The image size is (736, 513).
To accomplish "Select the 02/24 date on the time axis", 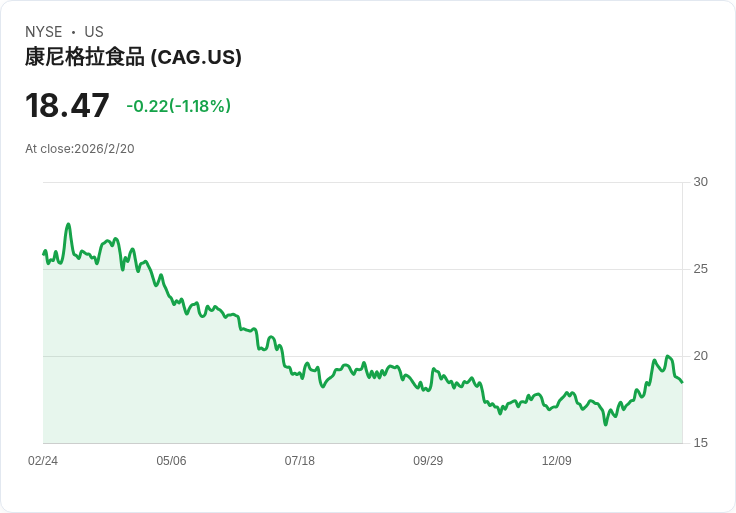I will [x=43, y=461].
